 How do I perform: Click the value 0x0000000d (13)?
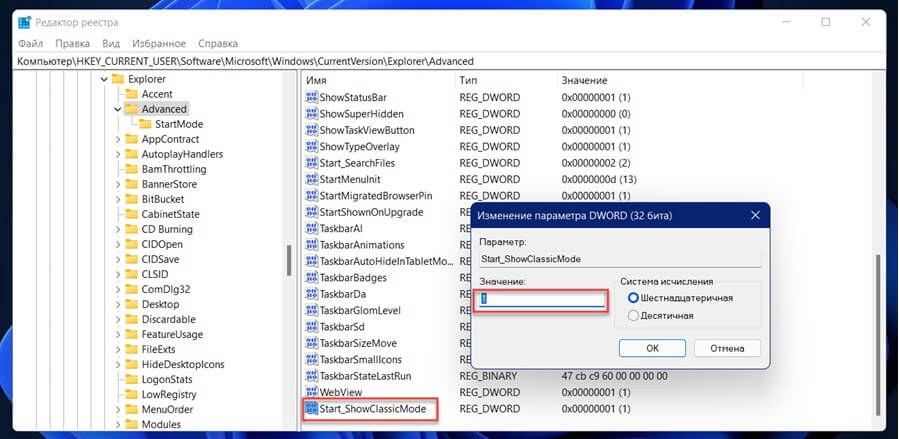[599, 179]
